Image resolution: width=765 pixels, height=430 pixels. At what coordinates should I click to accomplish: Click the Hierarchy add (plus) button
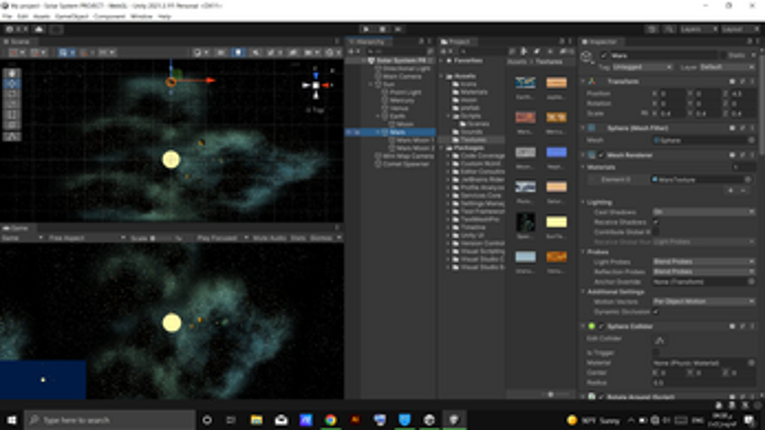[353, 51]
